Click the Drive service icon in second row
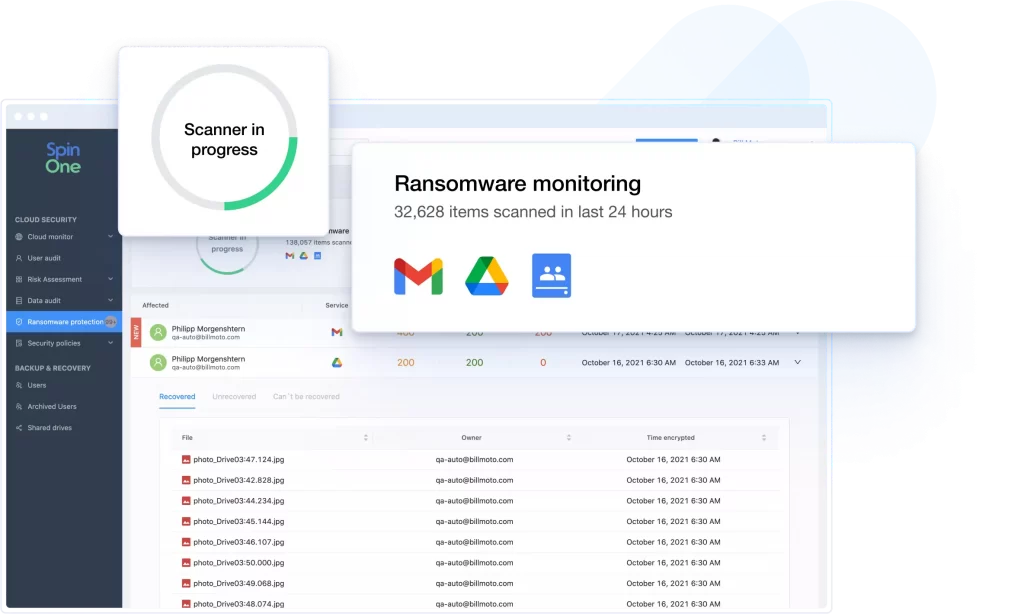The image size is (1024, 614). point(336,363)
